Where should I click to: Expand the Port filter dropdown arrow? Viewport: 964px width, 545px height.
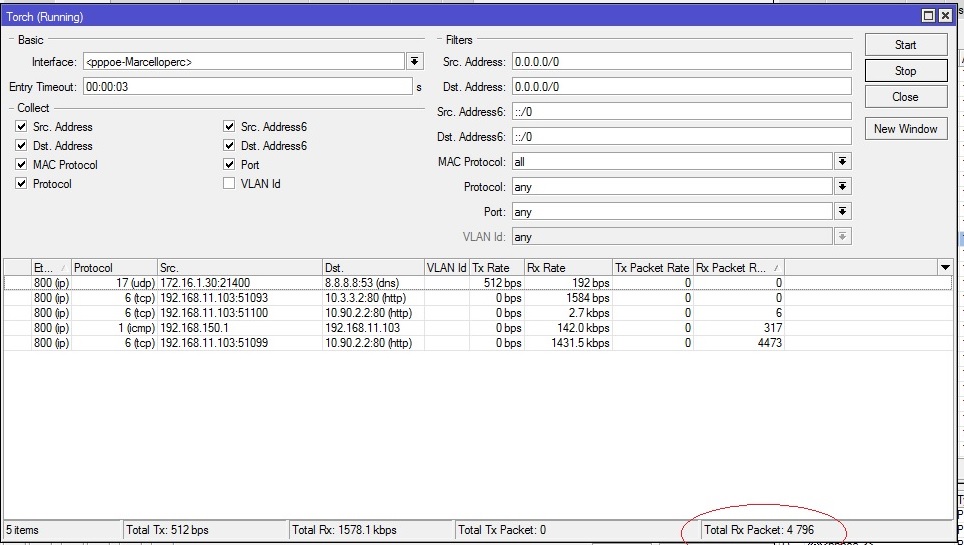pos(843,212)
